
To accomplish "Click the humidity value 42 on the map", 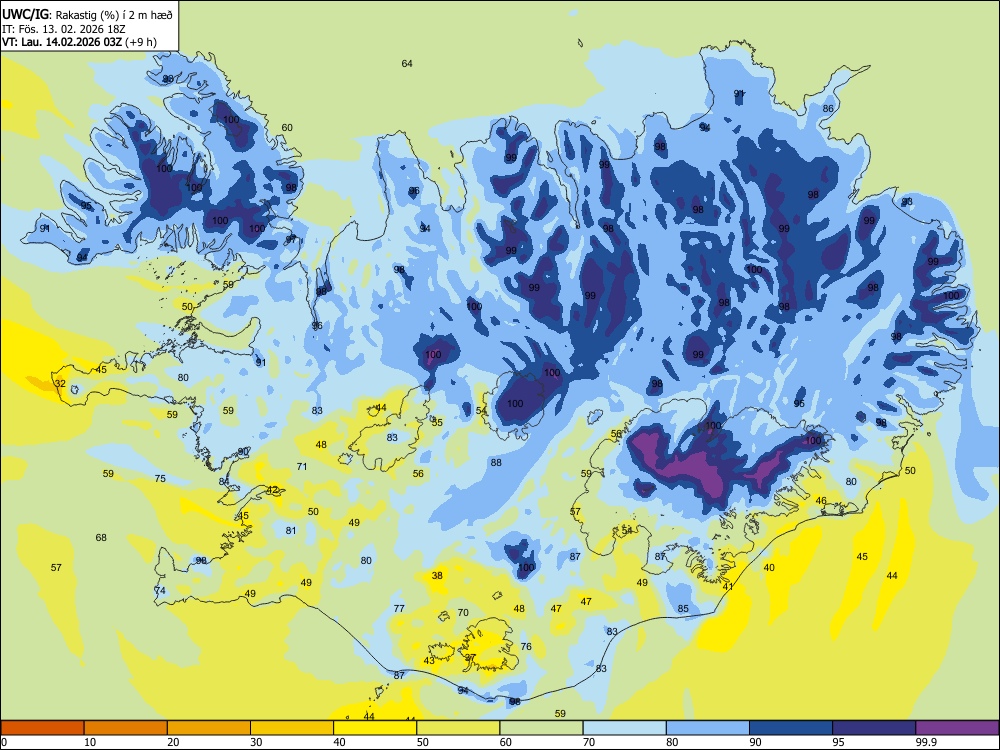I will point(272,490).
